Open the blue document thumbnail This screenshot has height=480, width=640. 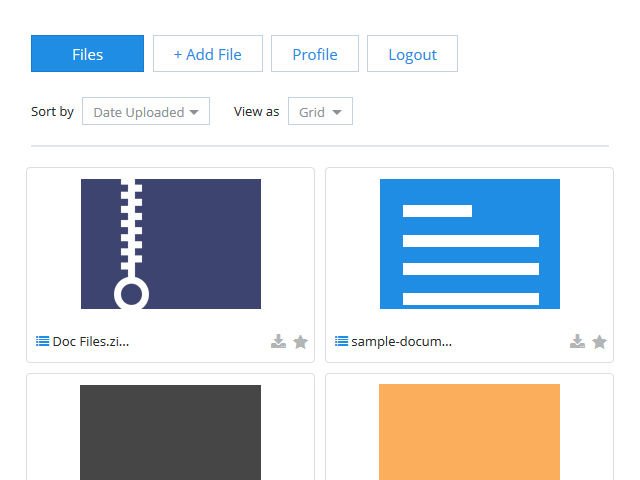(470, 244)
